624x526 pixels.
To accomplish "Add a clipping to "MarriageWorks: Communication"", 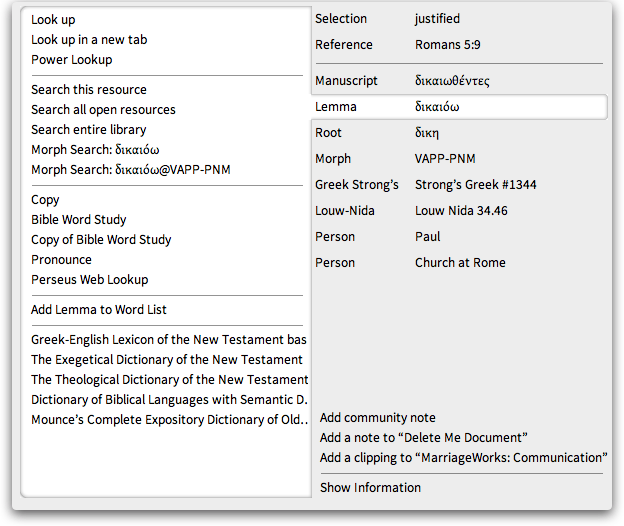I will pyautogui.click(x=464, y=458).
